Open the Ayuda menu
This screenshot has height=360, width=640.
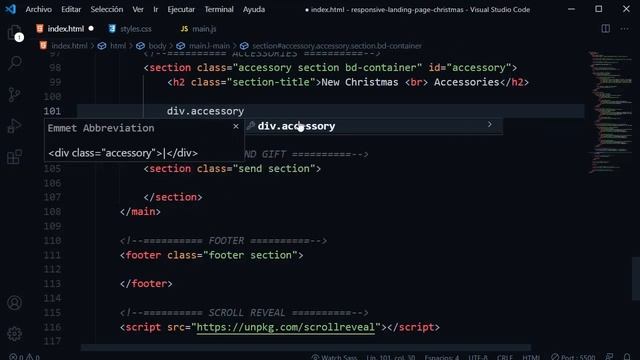(253, 9)
